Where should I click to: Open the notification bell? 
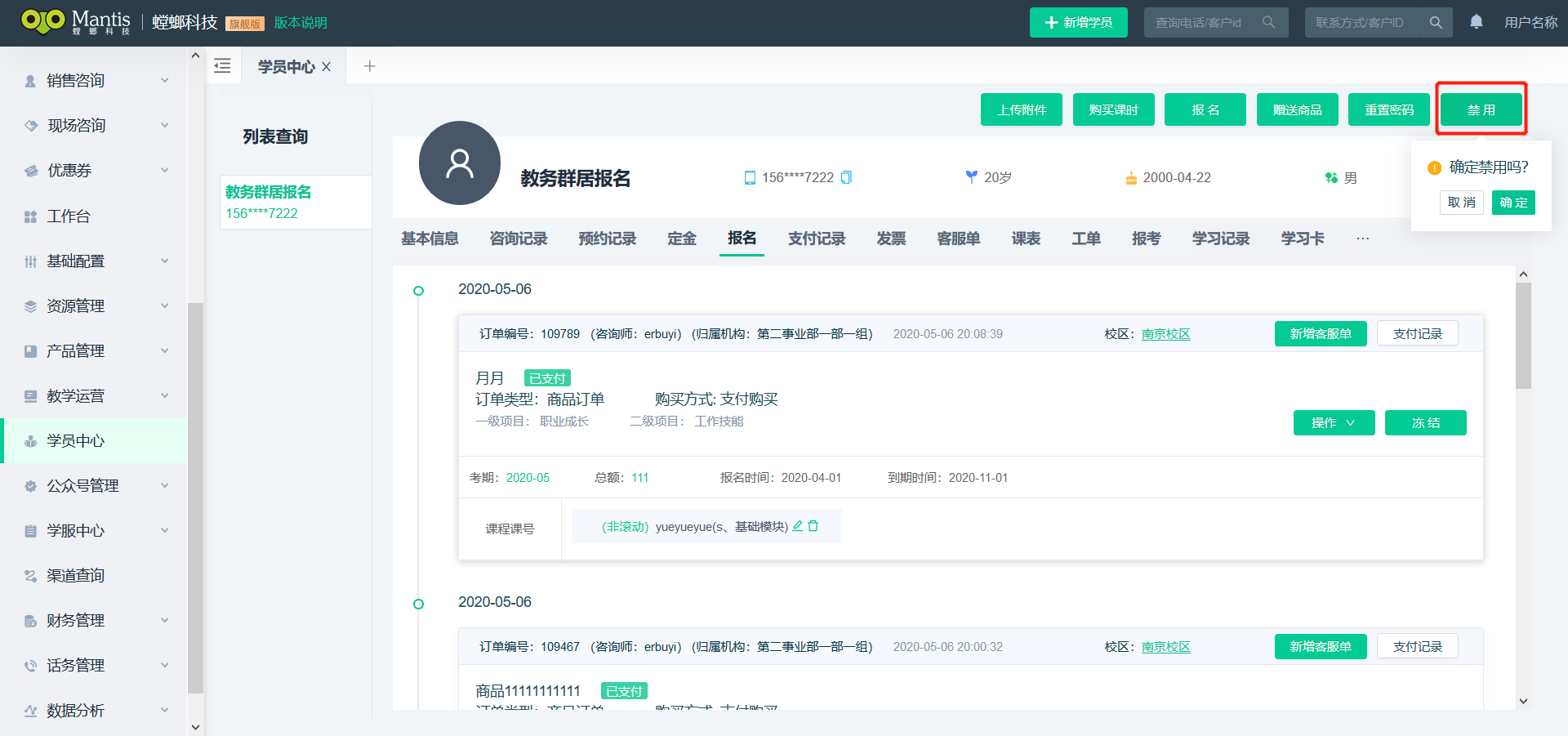1477,22
